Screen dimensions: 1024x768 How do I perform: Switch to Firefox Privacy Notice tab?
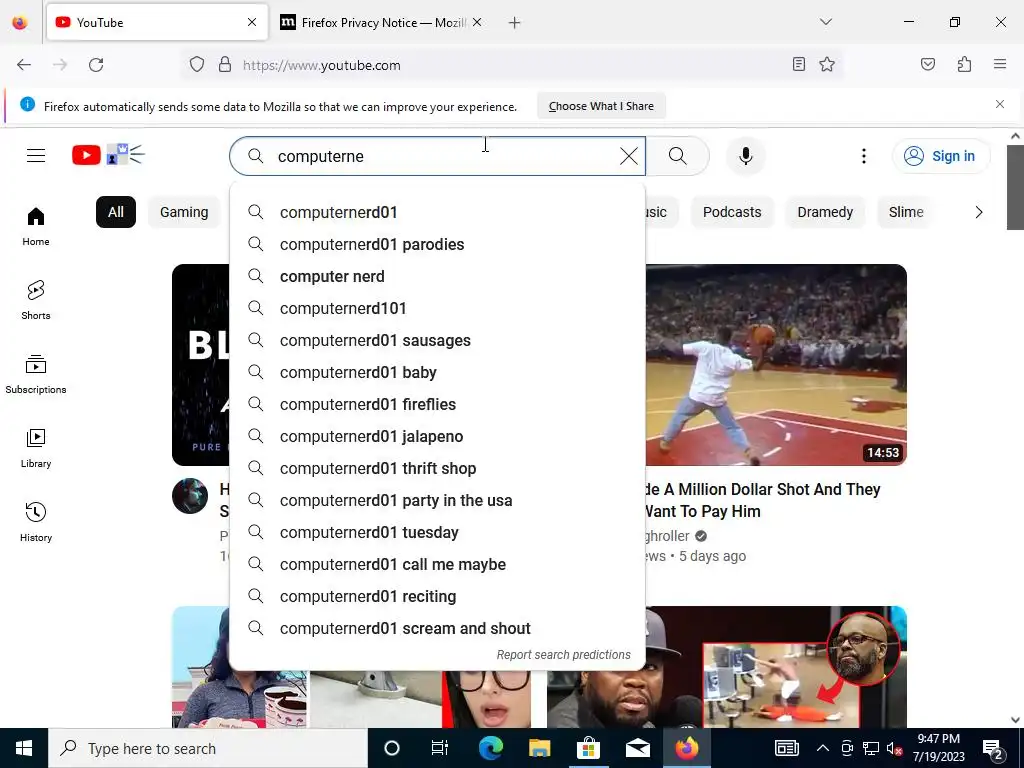click(x=381, y=23)
